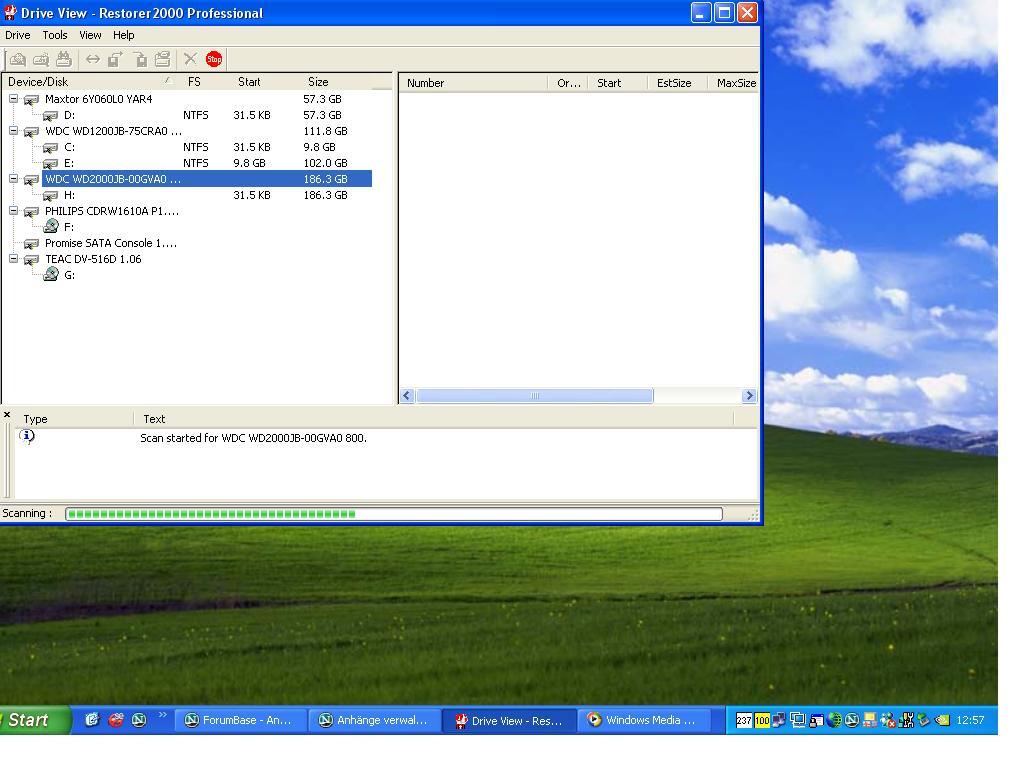Click the yellow 100 tray indicator
The height and width of the screenshot is (768, 1024).
(762, 720)
